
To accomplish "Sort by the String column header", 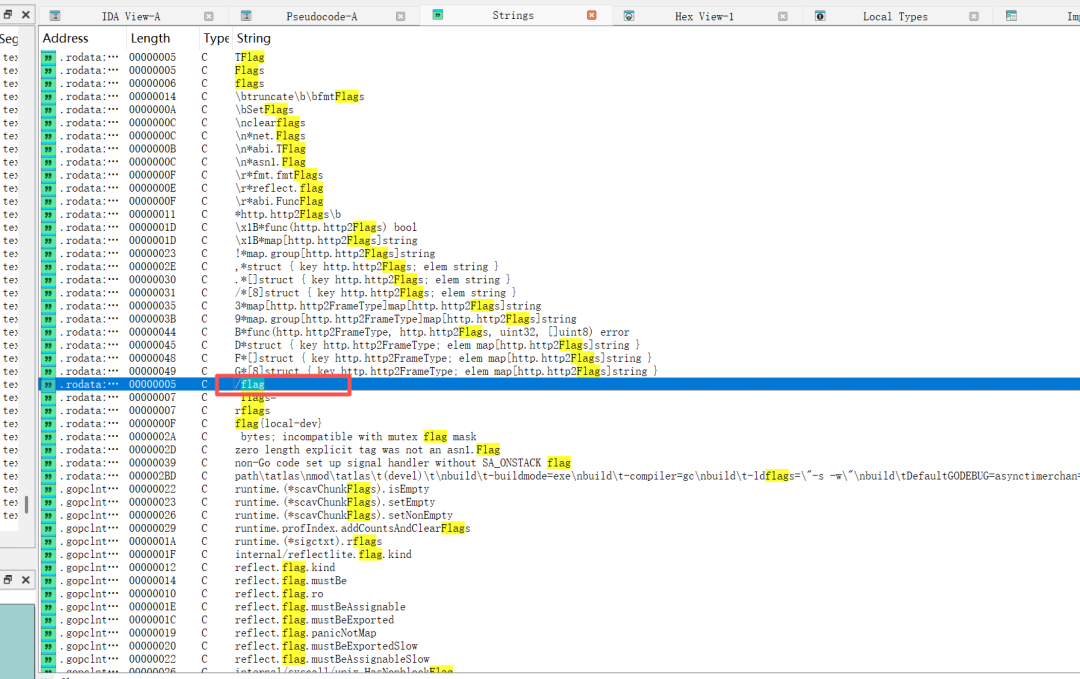I will click(x=253, y=39).
